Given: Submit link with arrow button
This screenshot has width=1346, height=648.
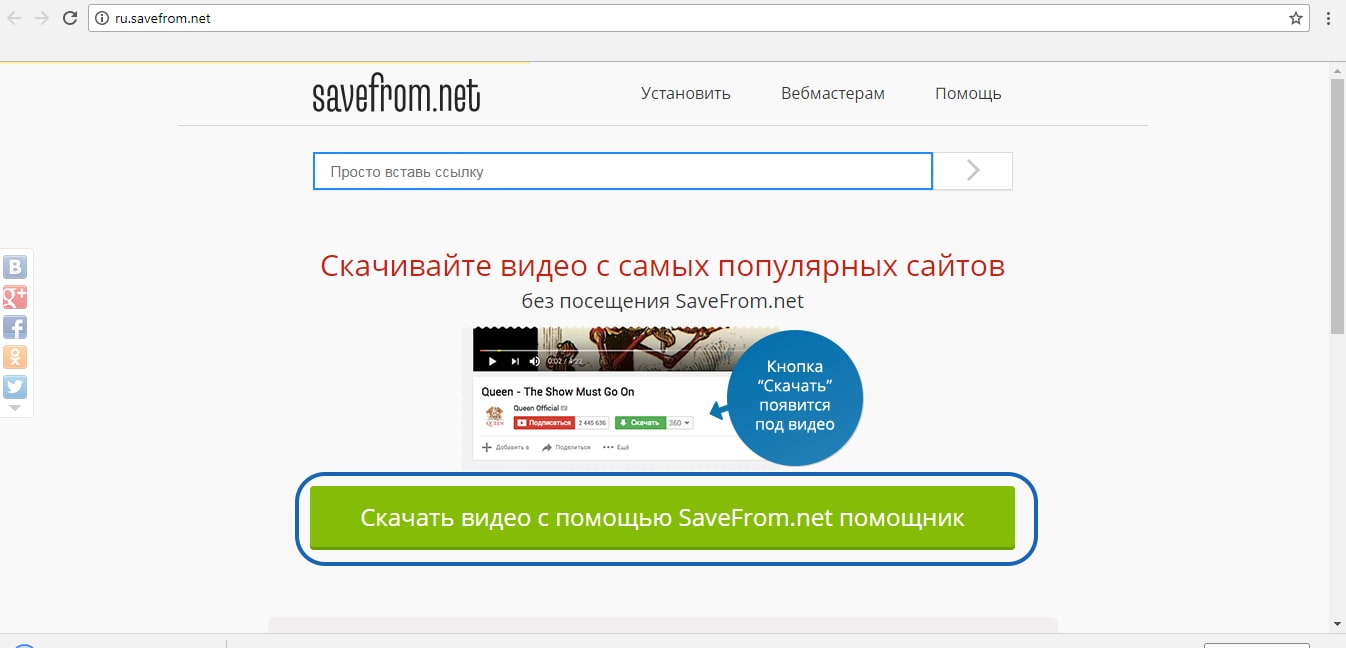Looking at the screenshot, I should point(973,171).
